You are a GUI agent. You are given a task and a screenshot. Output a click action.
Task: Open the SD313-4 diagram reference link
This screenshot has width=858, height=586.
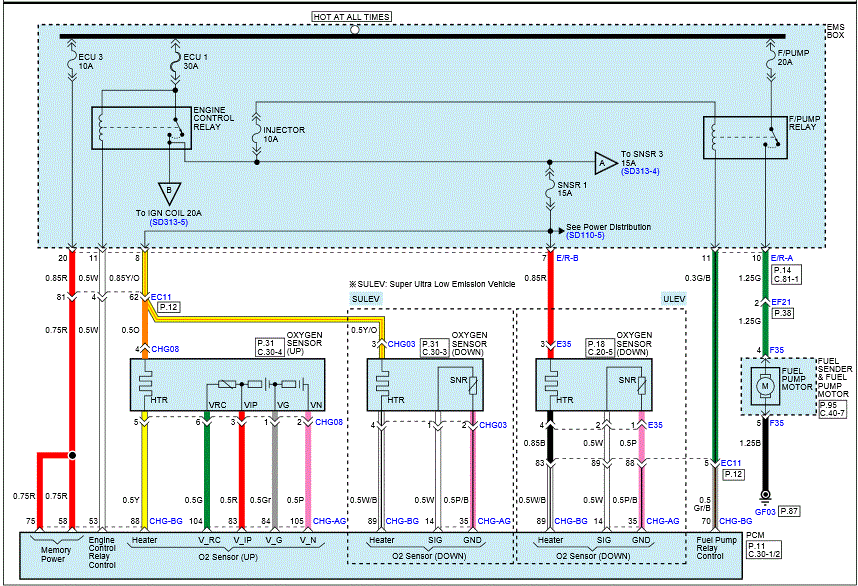click(x=642, y=172)
